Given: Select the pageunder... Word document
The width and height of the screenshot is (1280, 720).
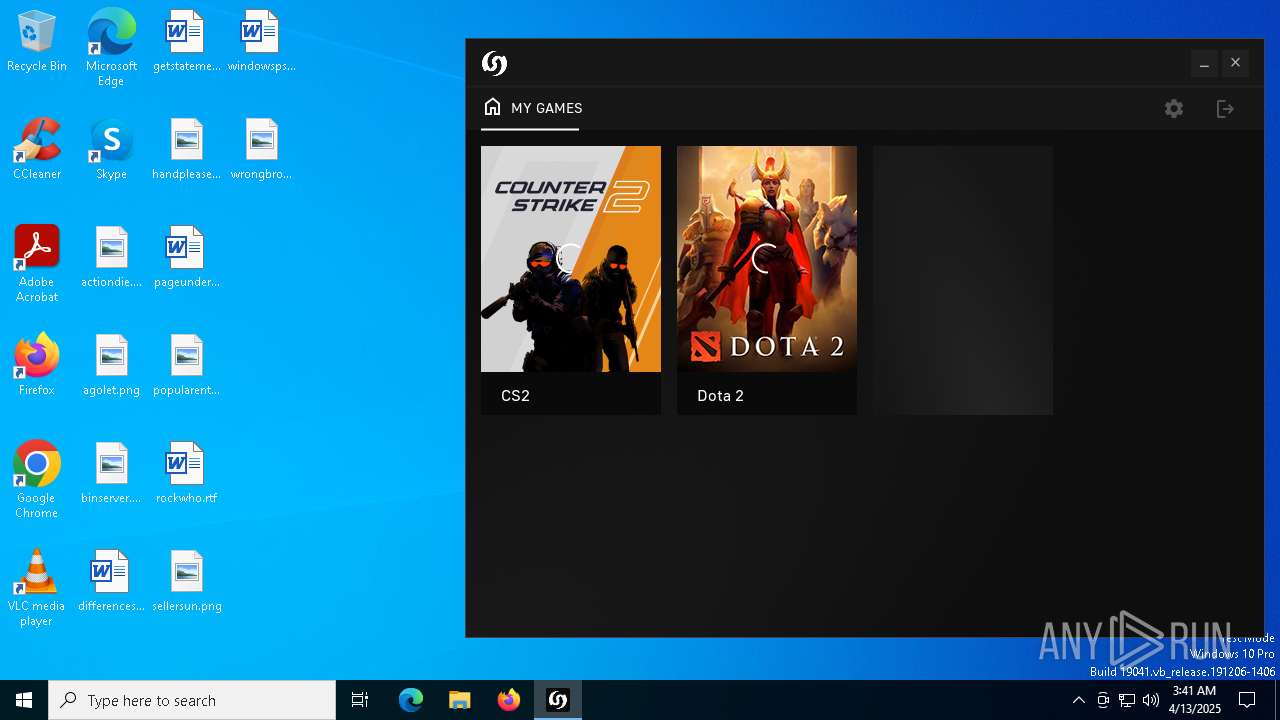Looking at the screenshot, I should (186, 257).
